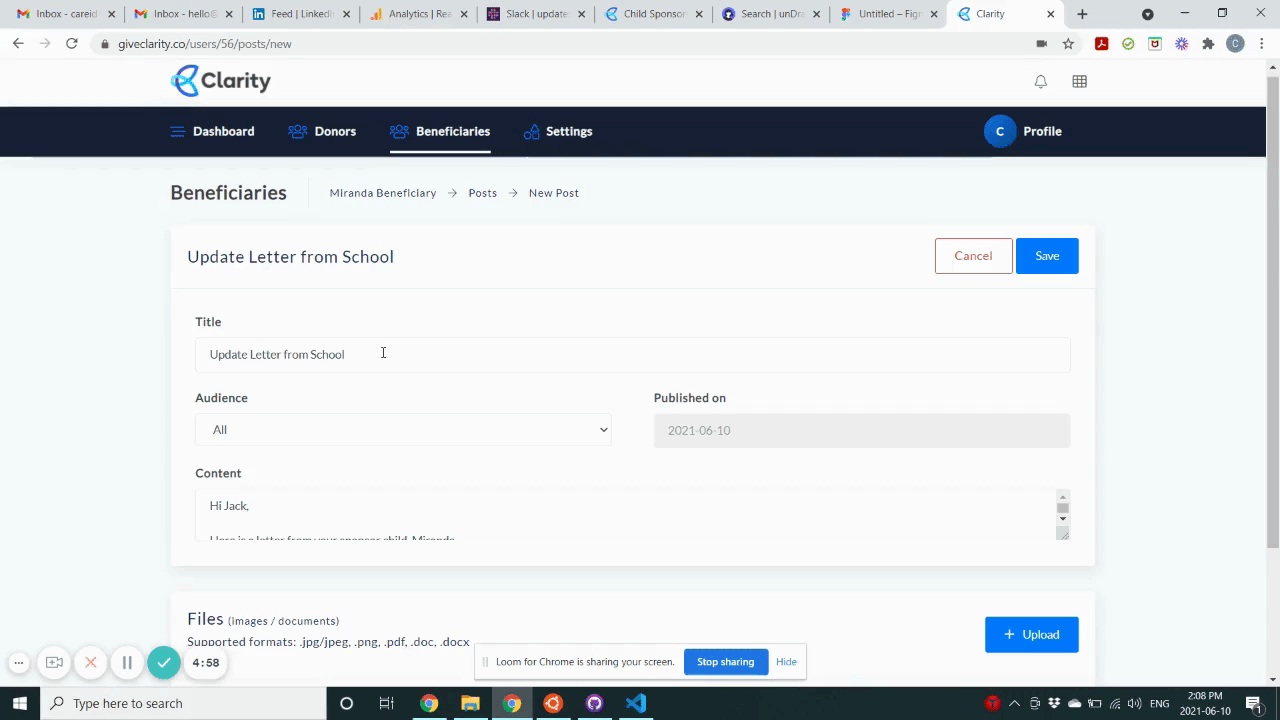Bookmark the page with the star icon
Image resolution: width=1280 pixels, height=720 pixels.
(1070, 43)
